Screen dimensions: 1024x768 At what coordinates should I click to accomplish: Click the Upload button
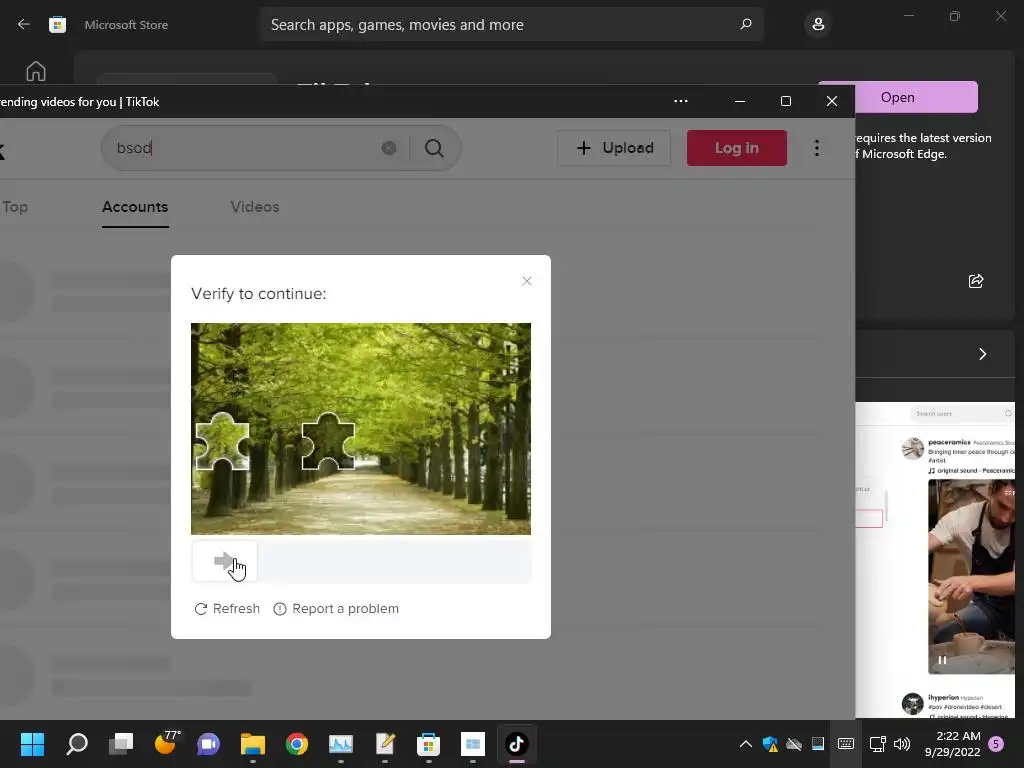click(614, 148)
